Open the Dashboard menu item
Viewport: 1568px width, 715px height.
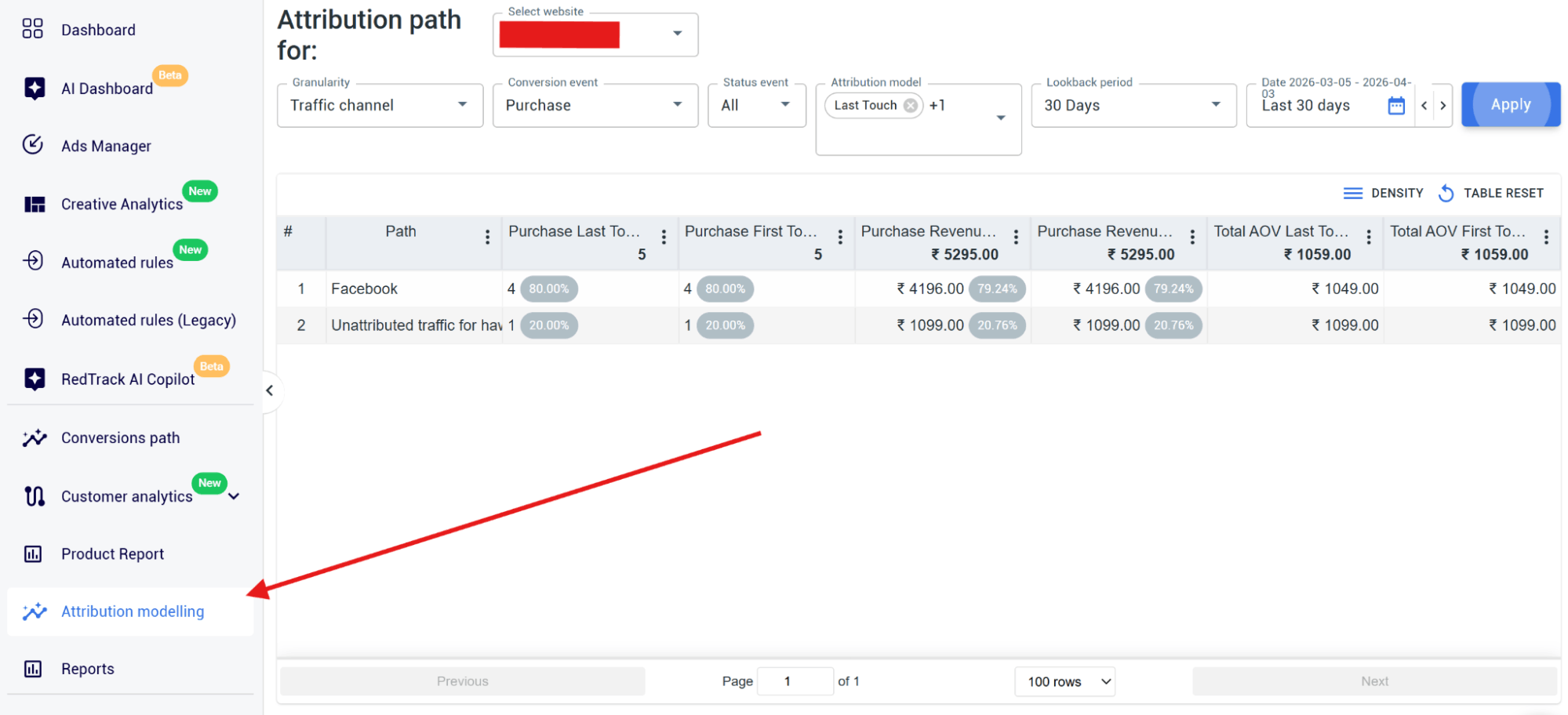[x=99, y=30]
